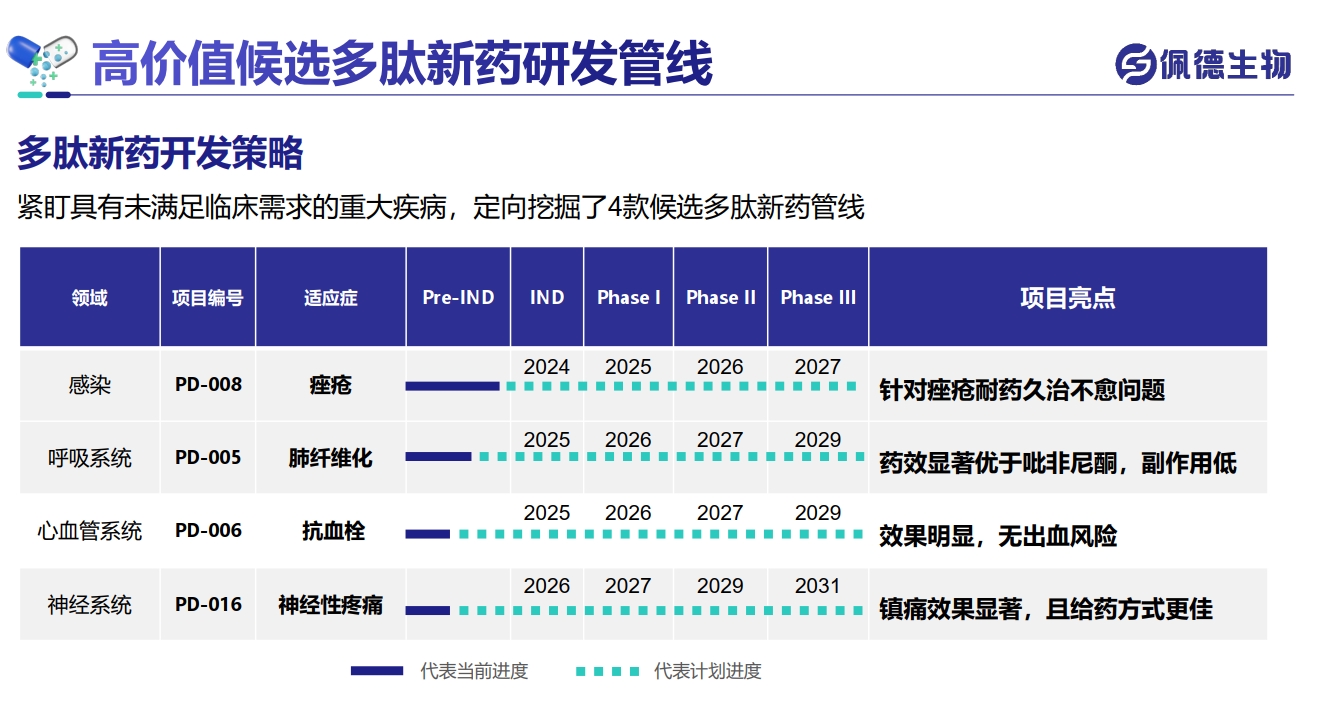Image resolution: width=1331 pixels, height=705 pixels.
Task: Select project code PD-008
Action: pyautogui.click(x=208, y=384)
